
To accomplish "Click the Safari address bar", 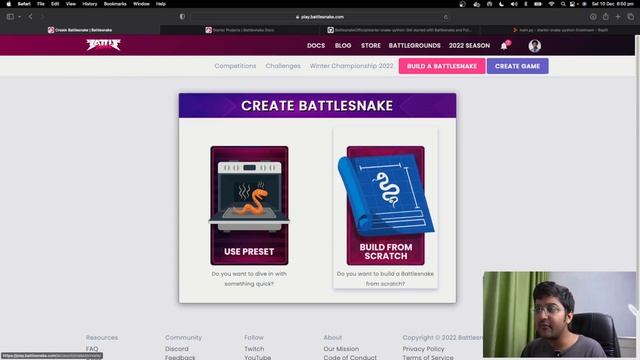I will (320, 17).
